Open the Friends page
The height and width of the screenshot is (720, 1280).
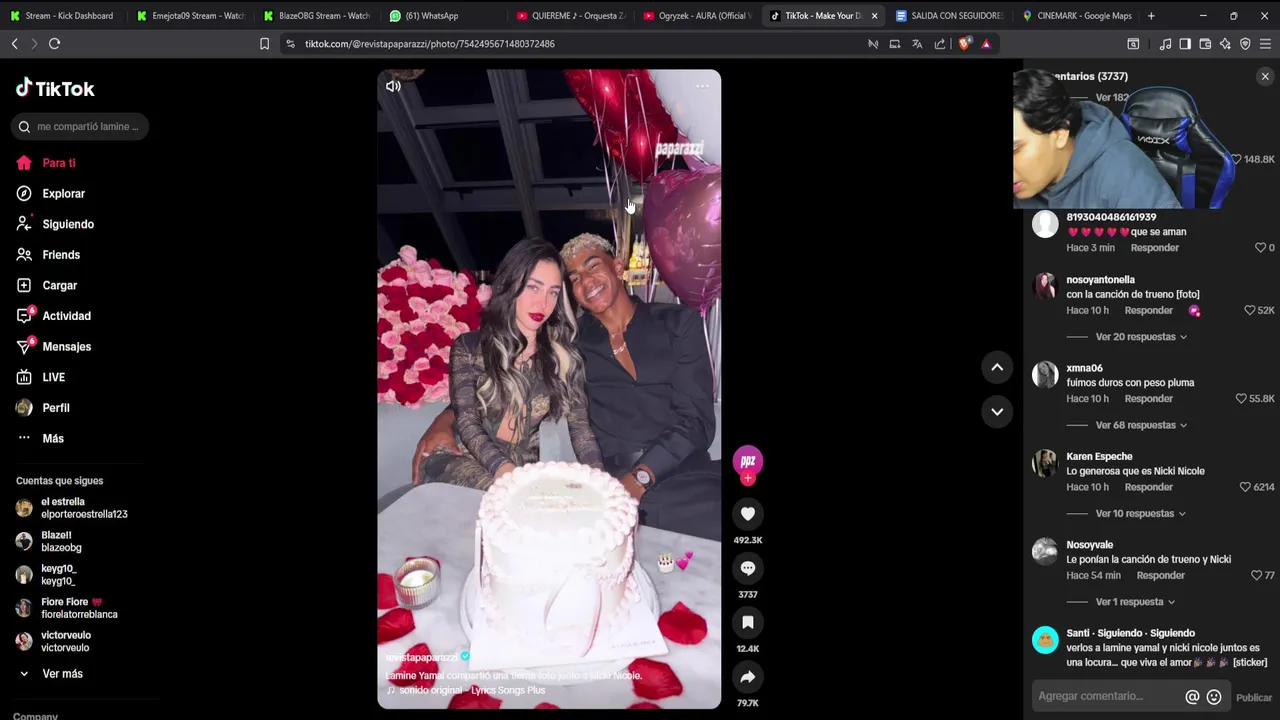48,255
